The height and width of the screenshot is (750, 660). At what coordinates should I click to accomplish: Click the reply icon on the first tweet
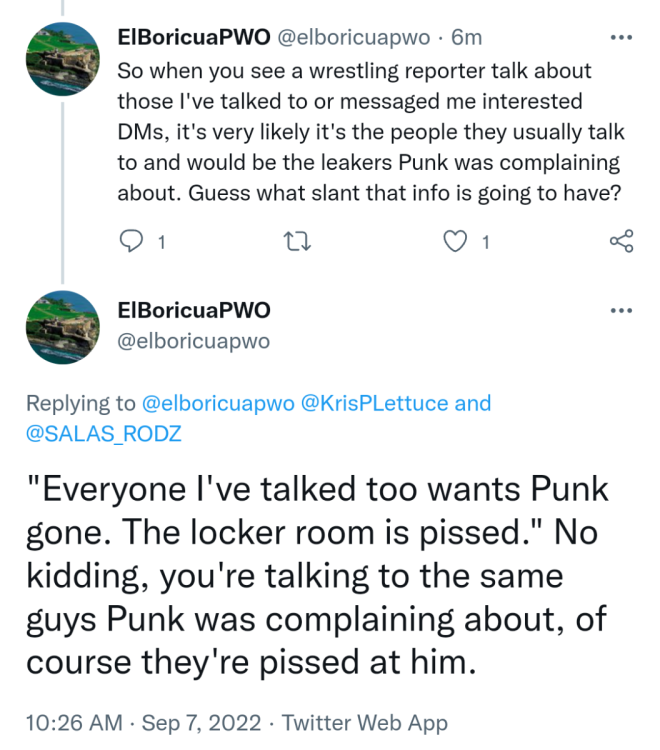(130, 241)
